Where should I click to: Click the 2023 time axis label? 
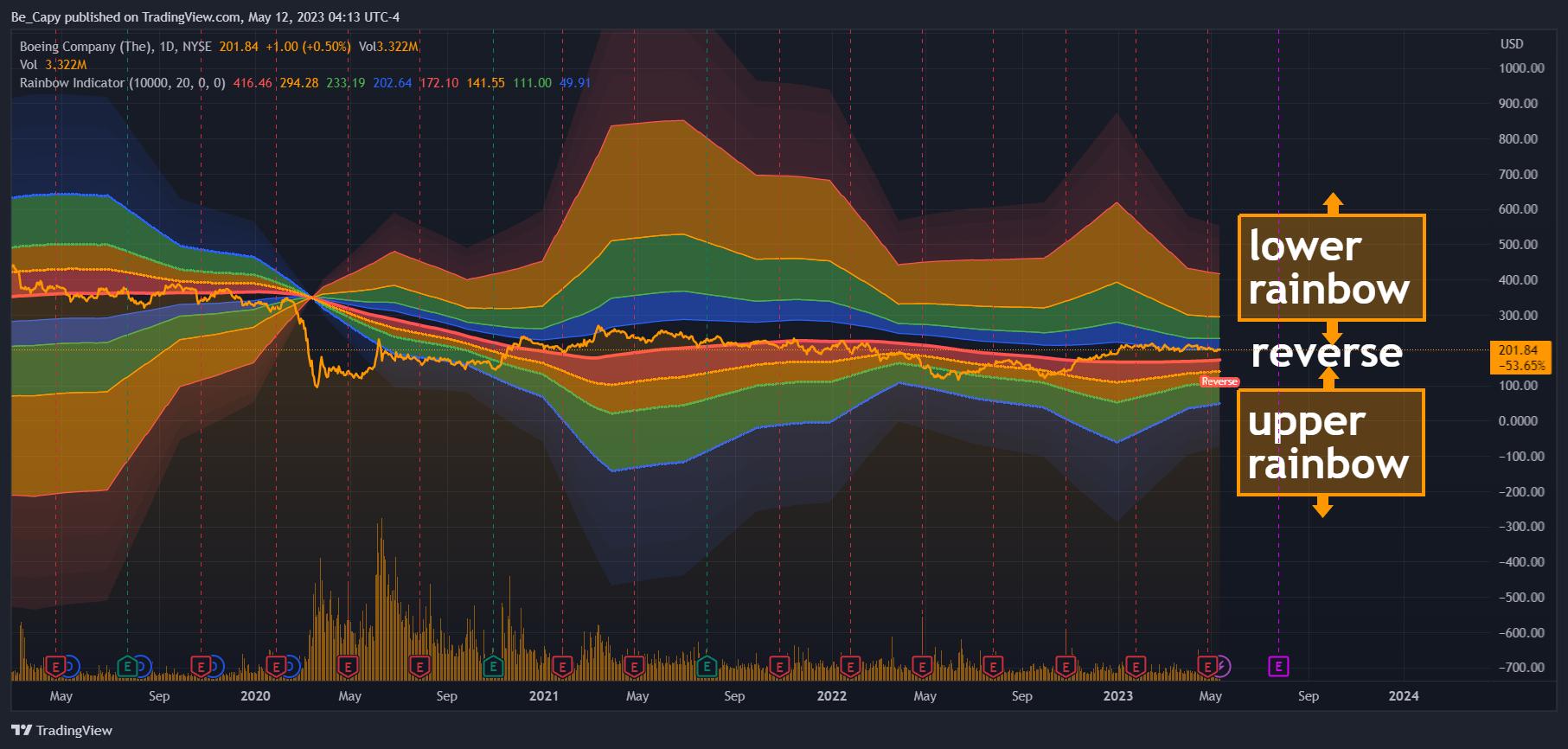pyautogui.click(x=1118, y=696)
